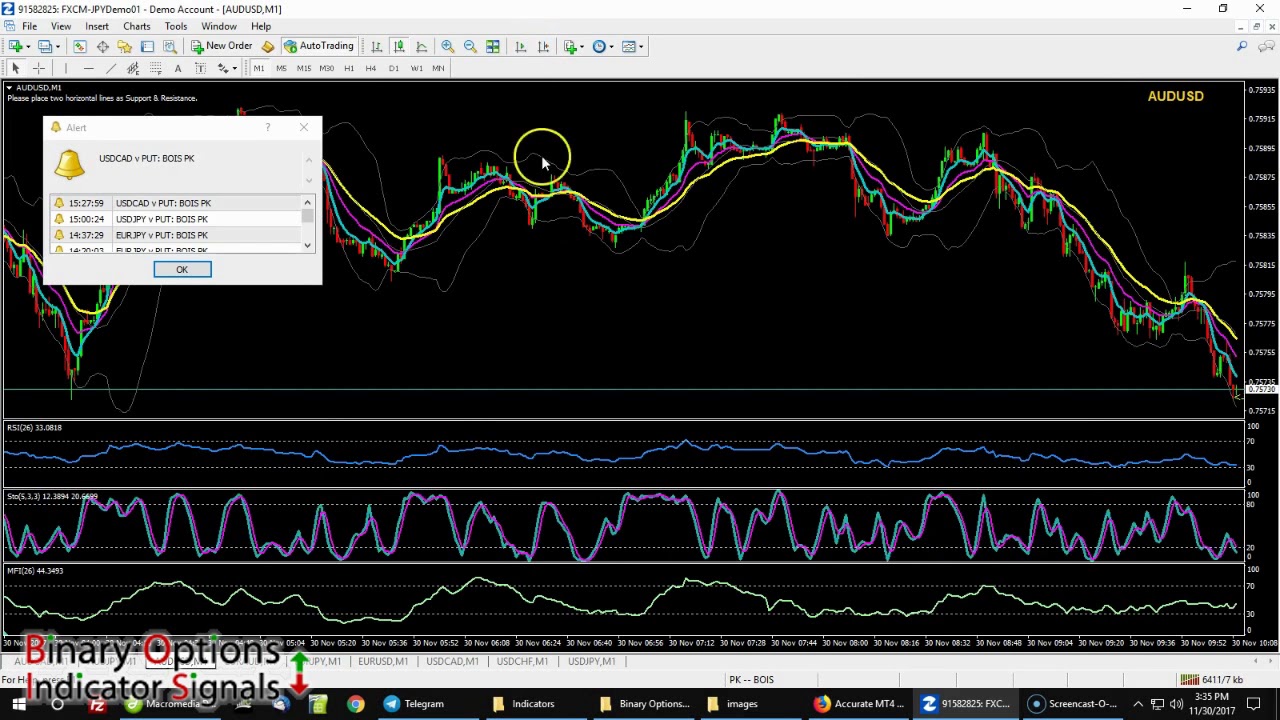1280x720 pixels.
Task: Toggle the Navigator star-folder icon
Action: pyautogui.click(x=124, y=46)
